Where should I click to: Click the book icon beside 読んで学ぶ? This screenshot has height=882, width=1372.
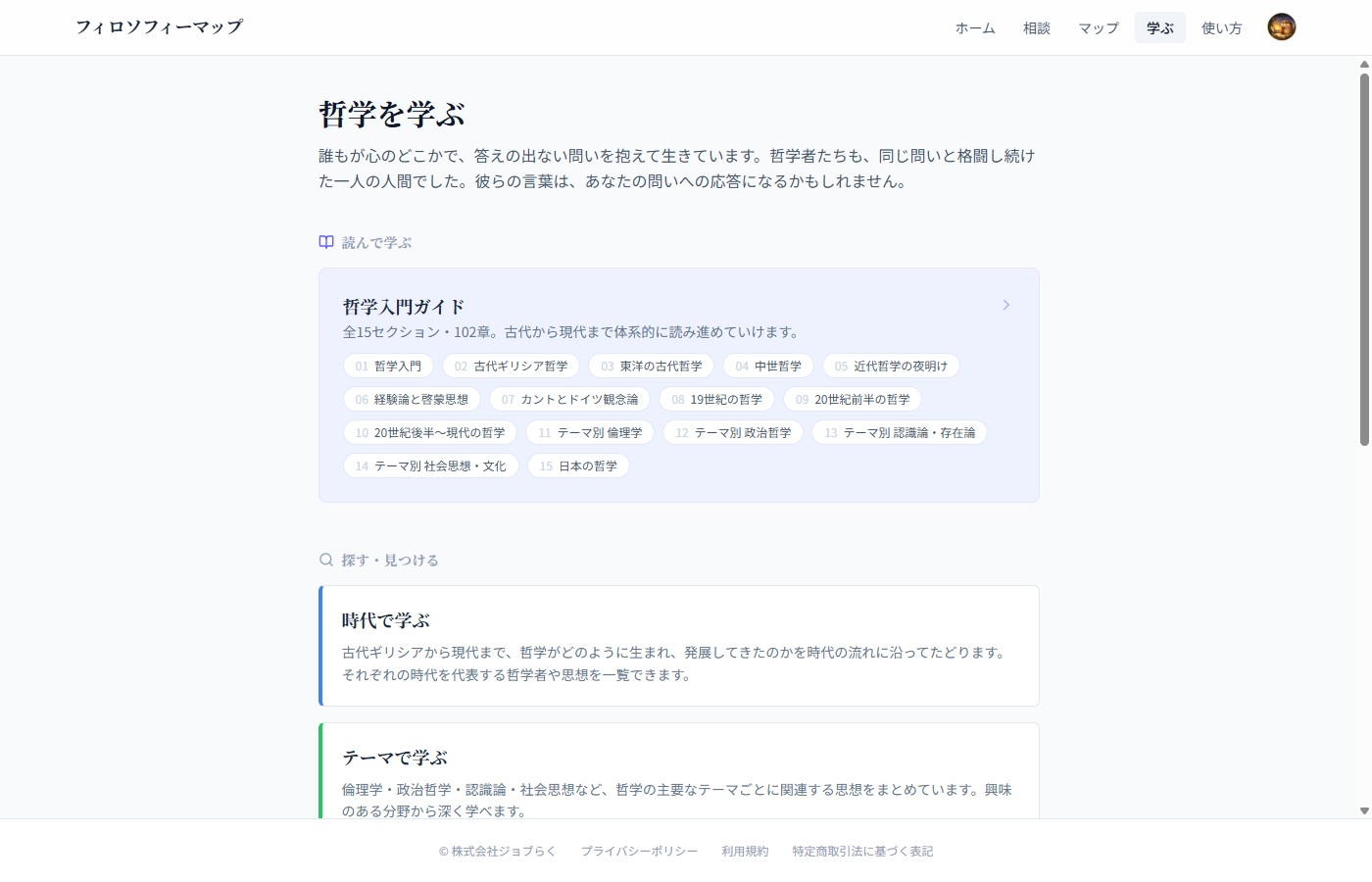(326, 241)
